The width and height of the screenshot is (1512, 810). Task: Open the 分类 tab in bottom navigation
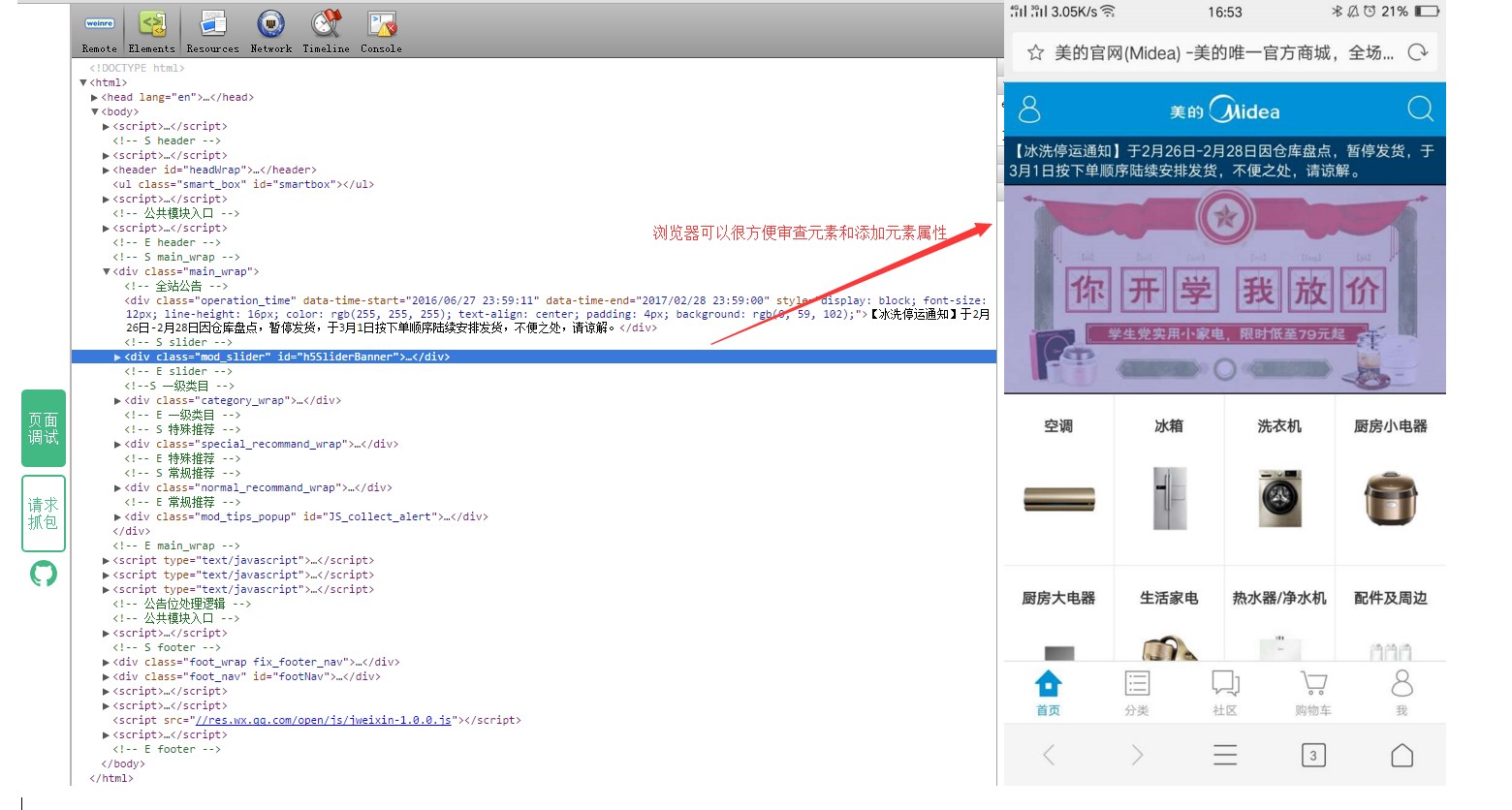1137,693
